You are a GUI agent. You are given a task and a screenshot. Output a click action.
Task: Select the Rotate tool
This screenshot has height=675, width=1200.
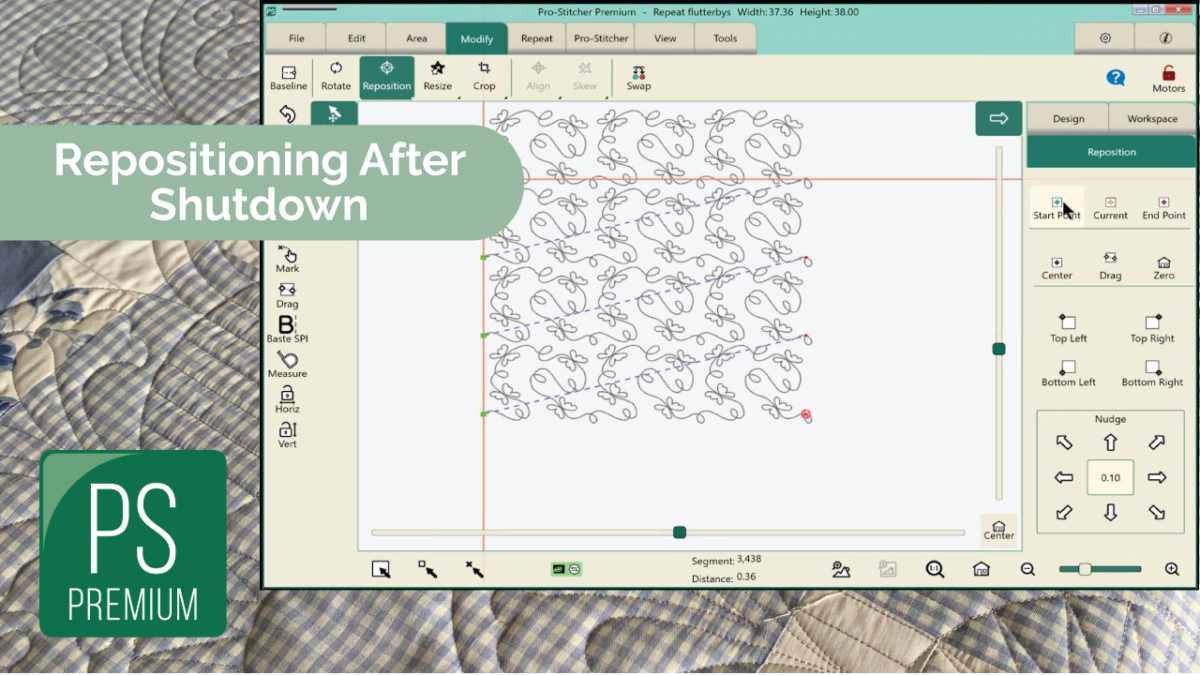click(x=335, y=77)
